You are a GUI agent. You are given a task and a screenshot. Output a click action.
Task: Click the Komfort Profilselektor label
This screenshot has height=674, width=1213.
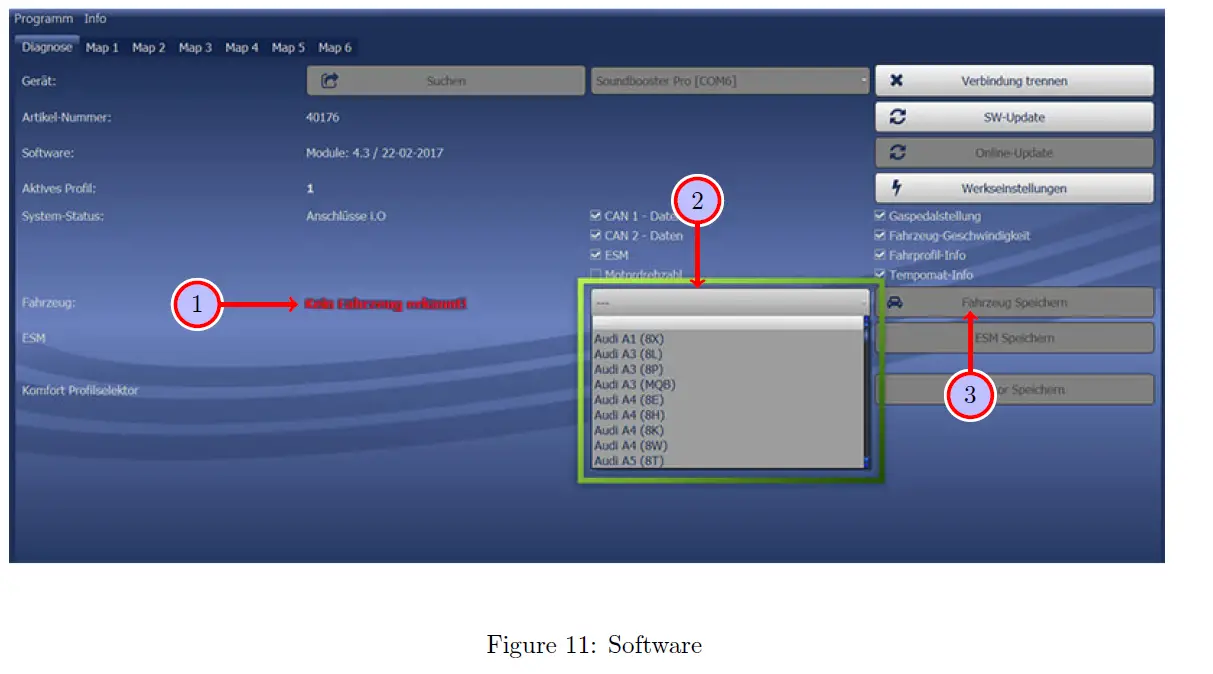[80, 390]
